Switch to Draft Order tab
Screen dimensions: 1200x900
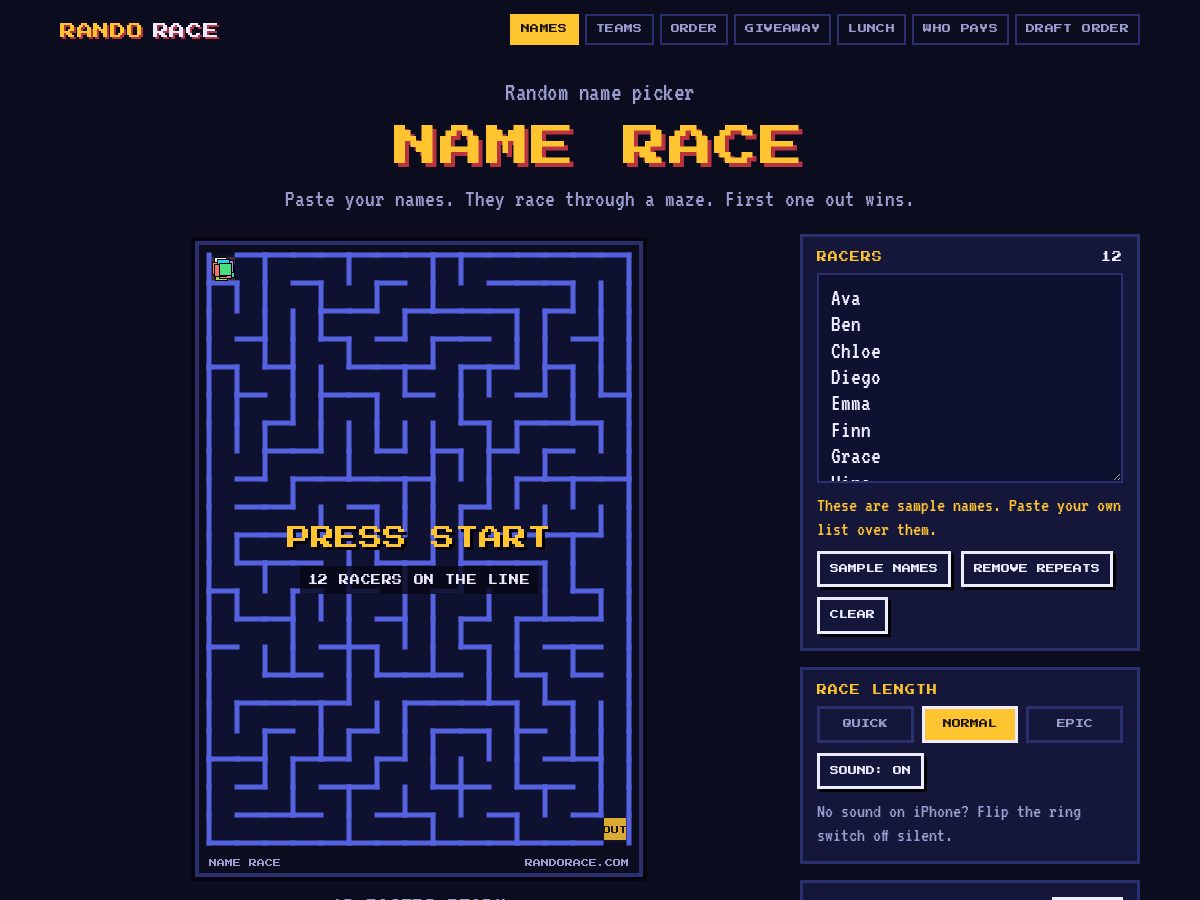point(1077,29)
